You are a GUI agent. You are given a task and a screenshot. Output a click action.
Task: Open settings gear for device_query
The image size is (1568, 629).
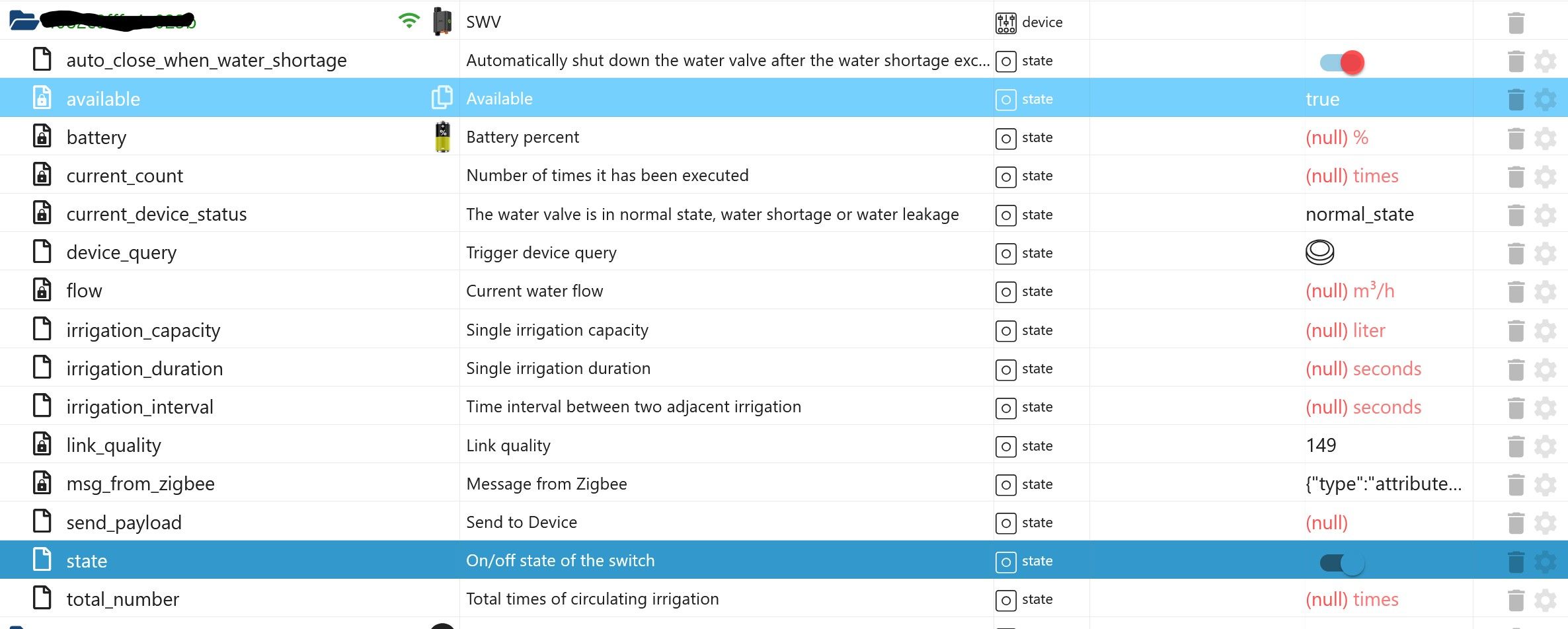pyautogui.click(x=1545, y=254)
